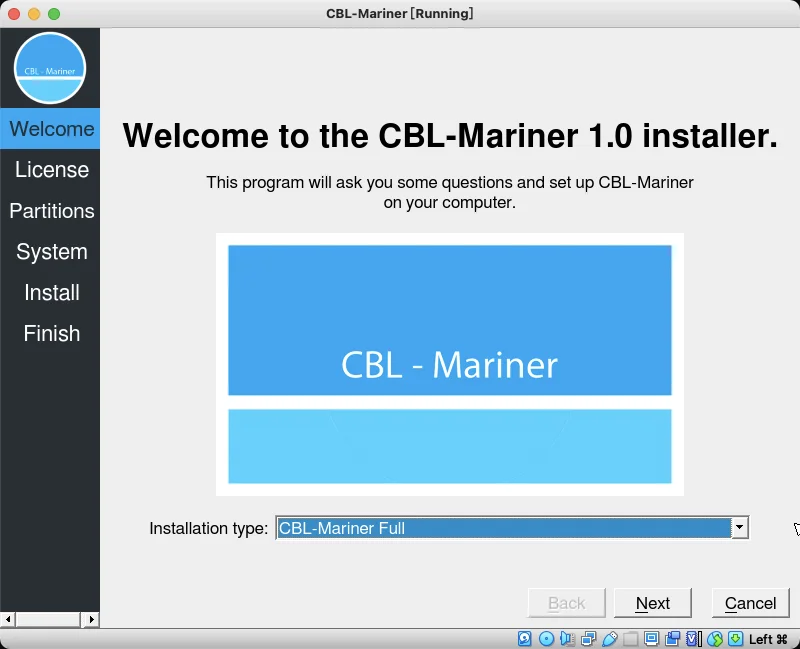Go to the Partitions step
This screenshot has height=649, width=800.
click(52, 211)
